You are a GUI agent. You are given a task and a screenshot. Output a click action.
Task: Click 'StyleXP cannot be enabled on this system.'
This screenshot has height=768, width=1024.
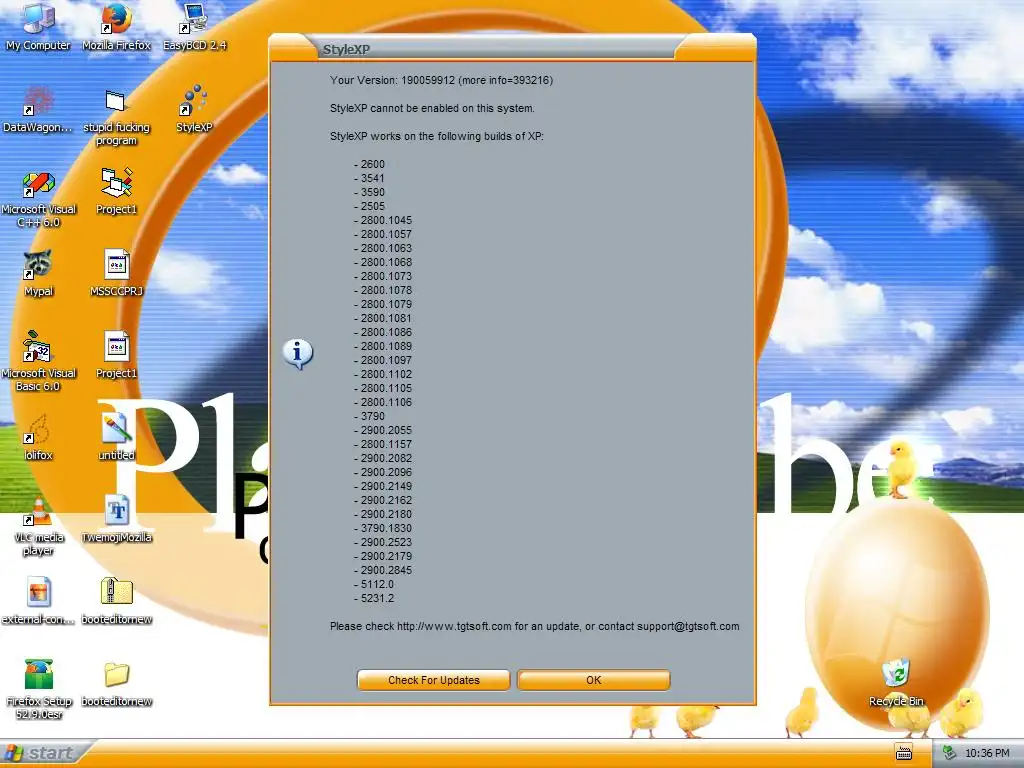click(x=432, y=108)
